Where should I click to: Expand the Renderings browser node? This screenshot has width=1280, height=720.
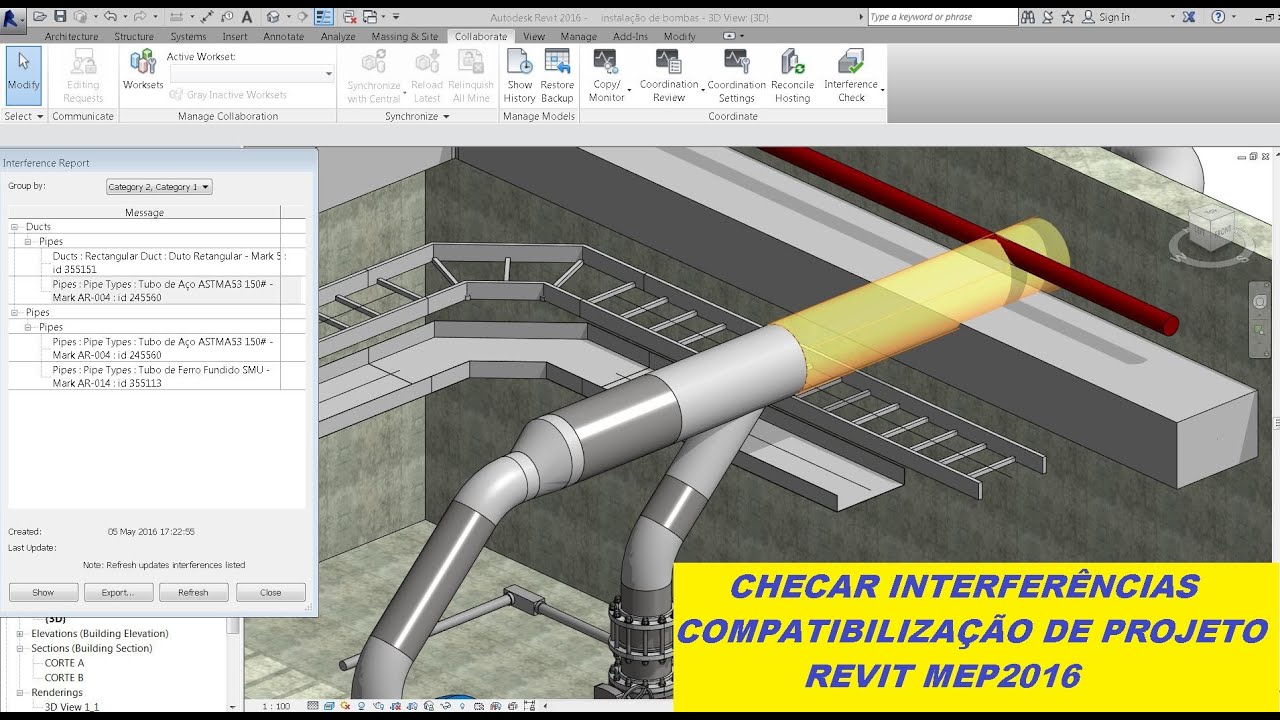(x=22, y=693)
